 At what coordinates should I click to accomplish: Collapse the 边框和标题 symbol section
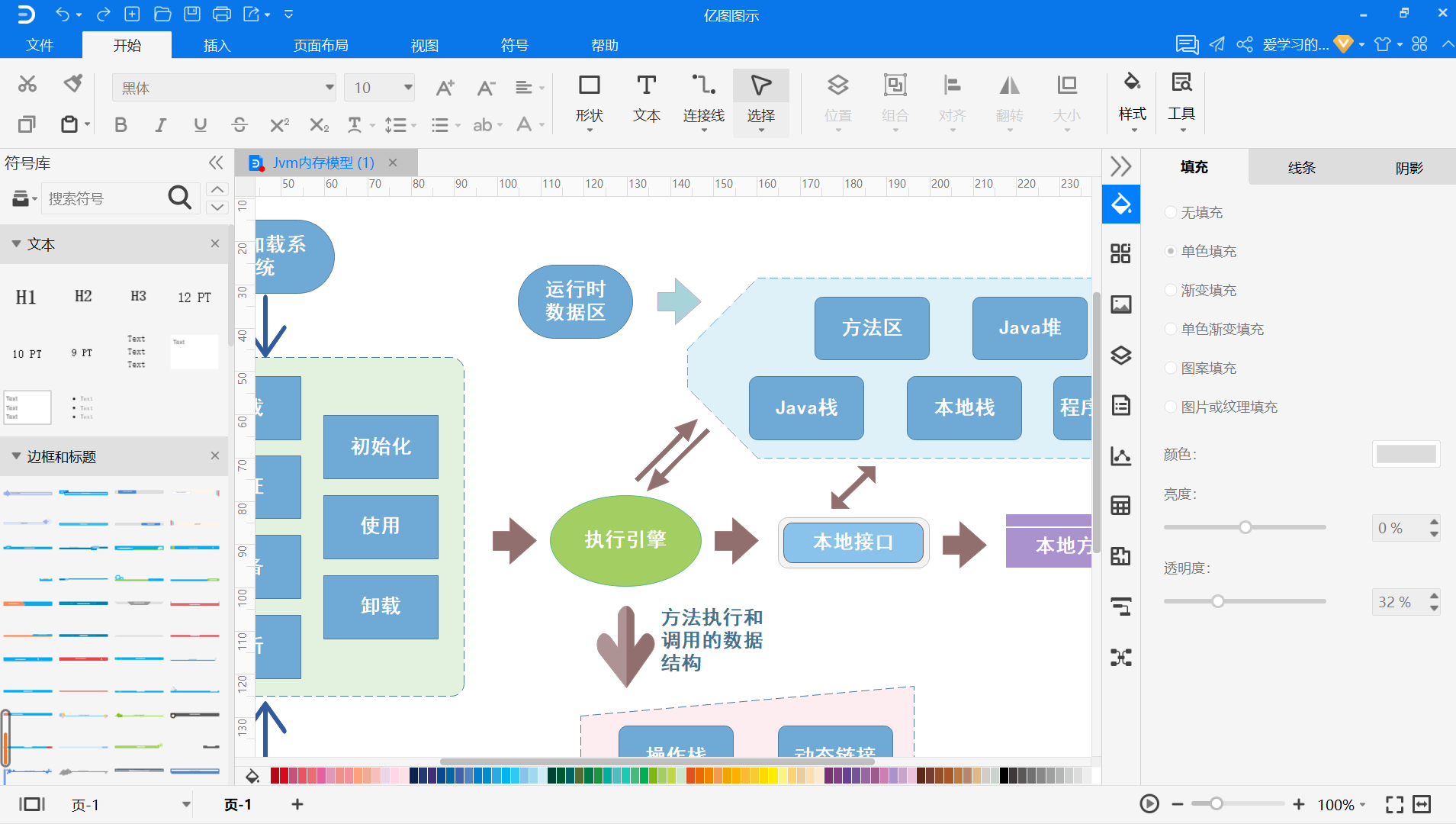(16, 456)
